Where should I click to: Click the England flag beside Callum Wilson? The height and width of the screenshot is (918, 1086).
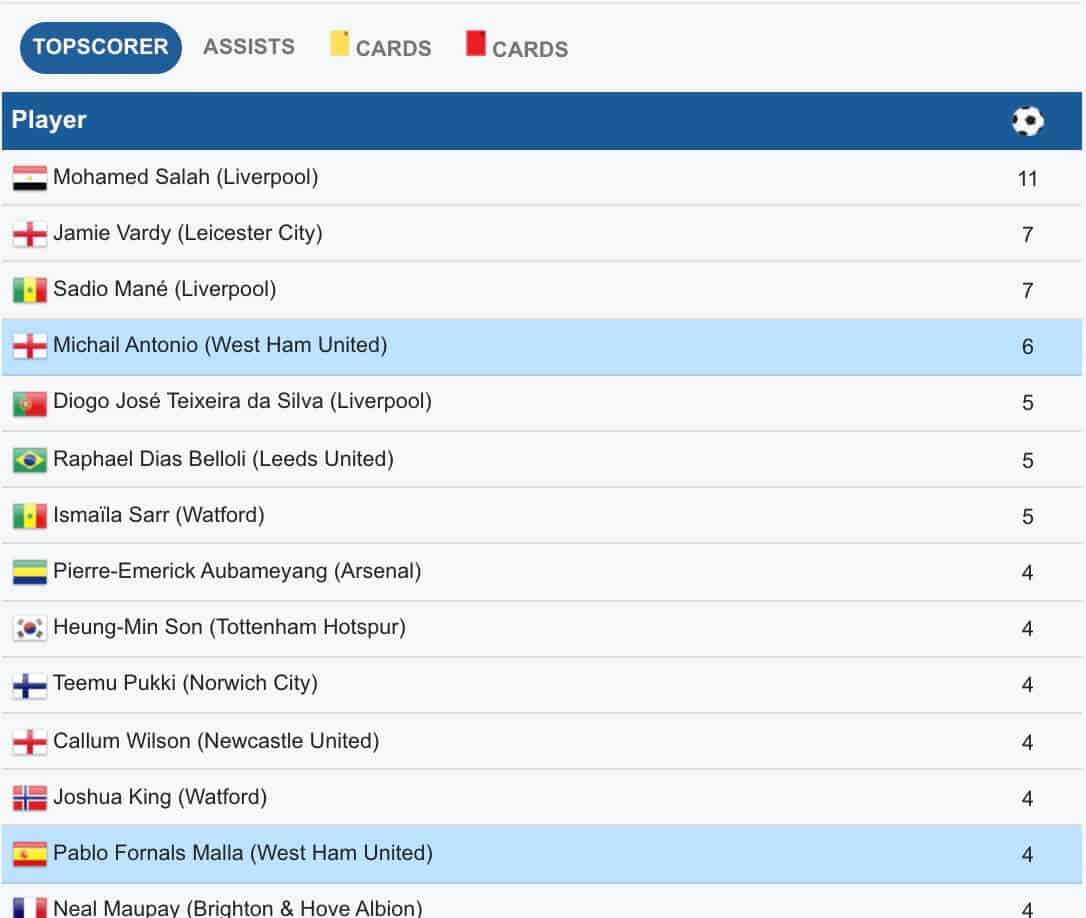(x=30, y=742)
